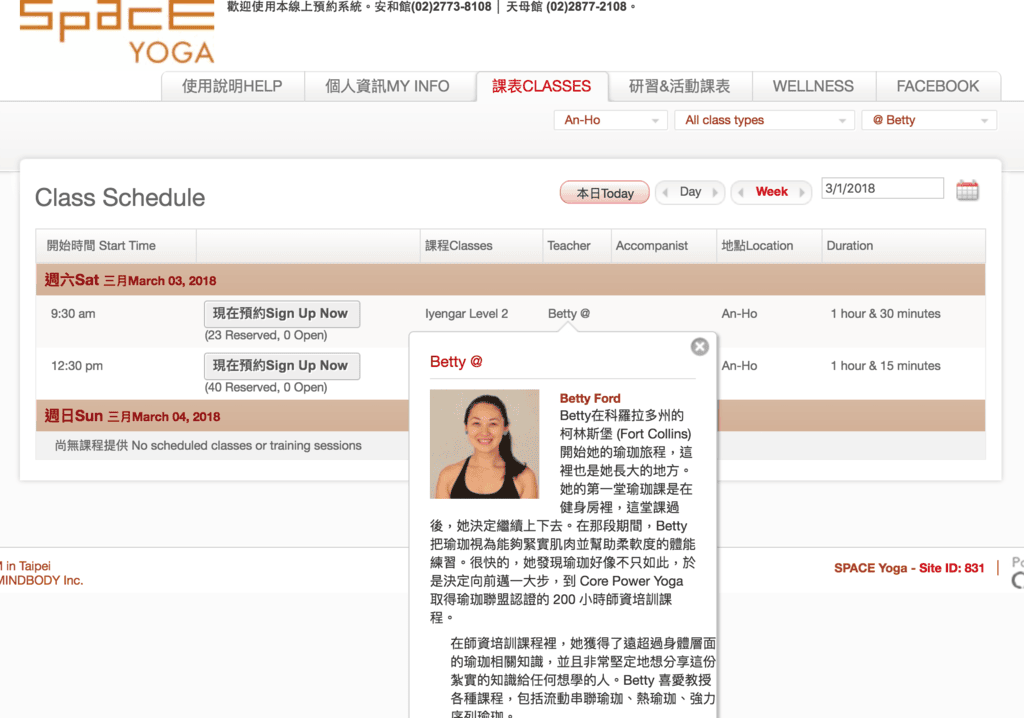
Task: Open the @ Betty teacher filter dropdown
Action: 928,120
